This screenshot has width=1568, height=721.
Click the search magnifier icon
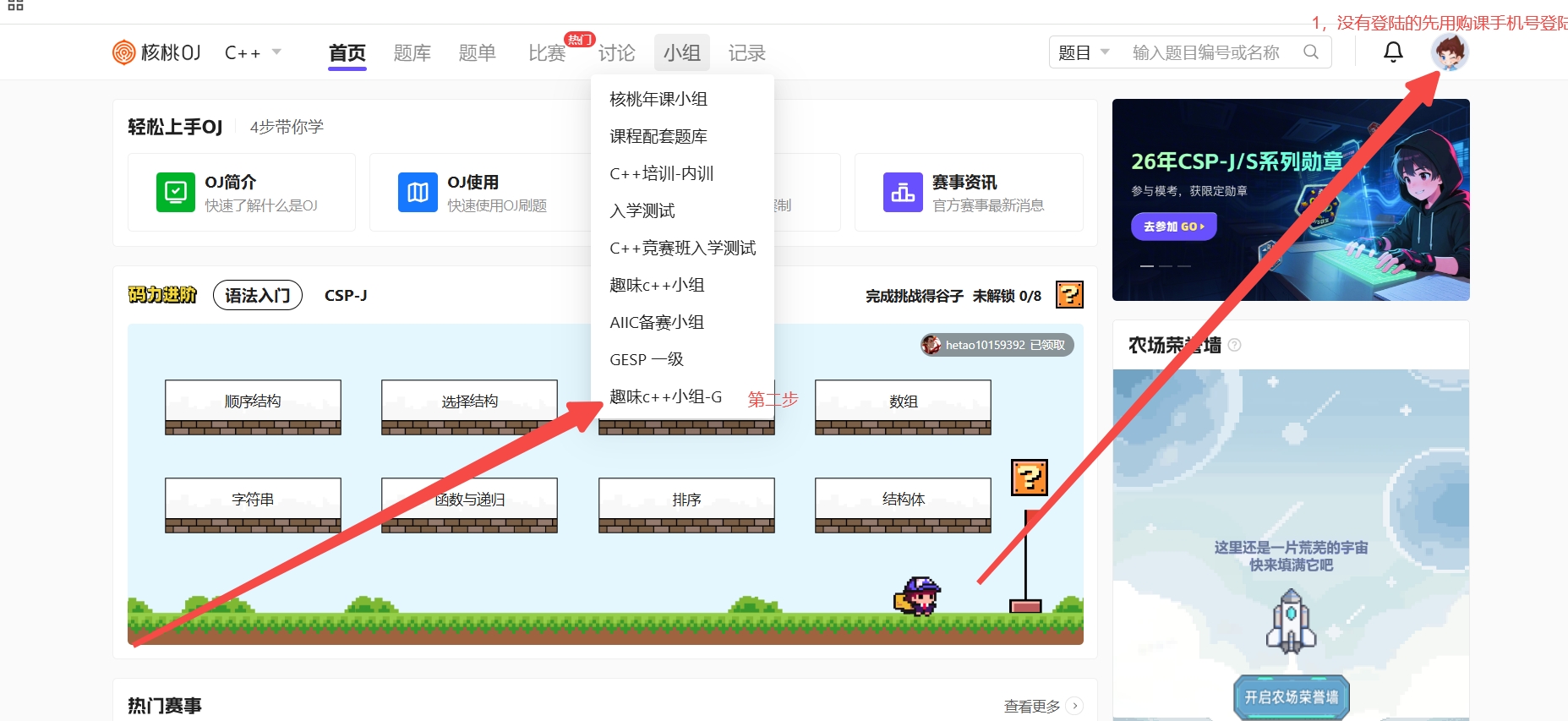1311,52
